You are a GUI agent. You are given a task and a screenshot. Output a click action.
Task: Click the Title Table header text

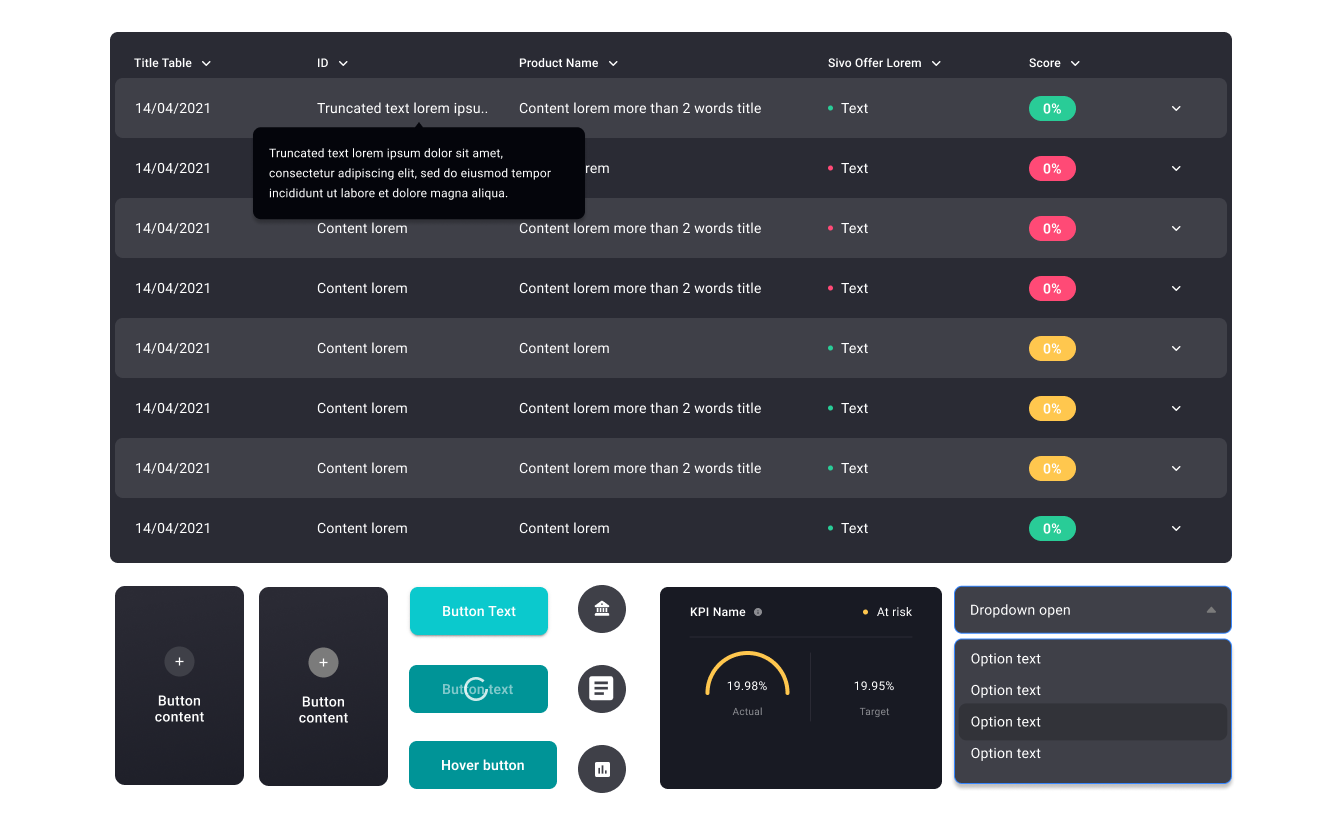coord(163,63)
